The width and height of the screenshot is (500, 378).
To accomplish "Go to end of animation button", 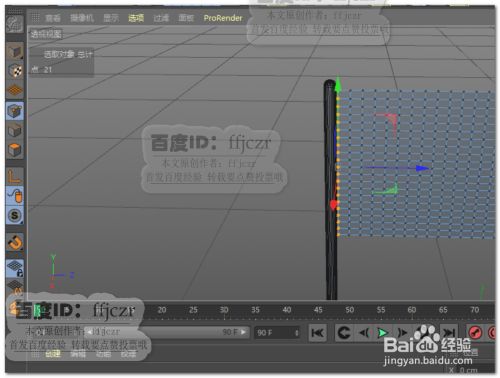I will tap(449, 333).
